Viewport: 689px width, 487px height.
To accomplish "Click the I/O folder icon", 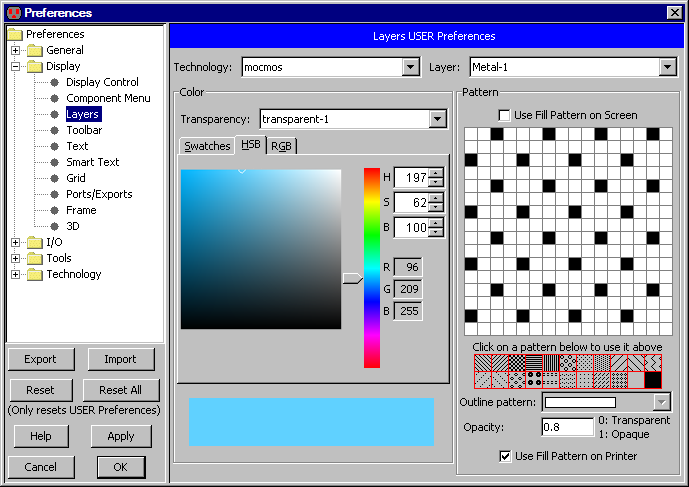I will 35,242.
